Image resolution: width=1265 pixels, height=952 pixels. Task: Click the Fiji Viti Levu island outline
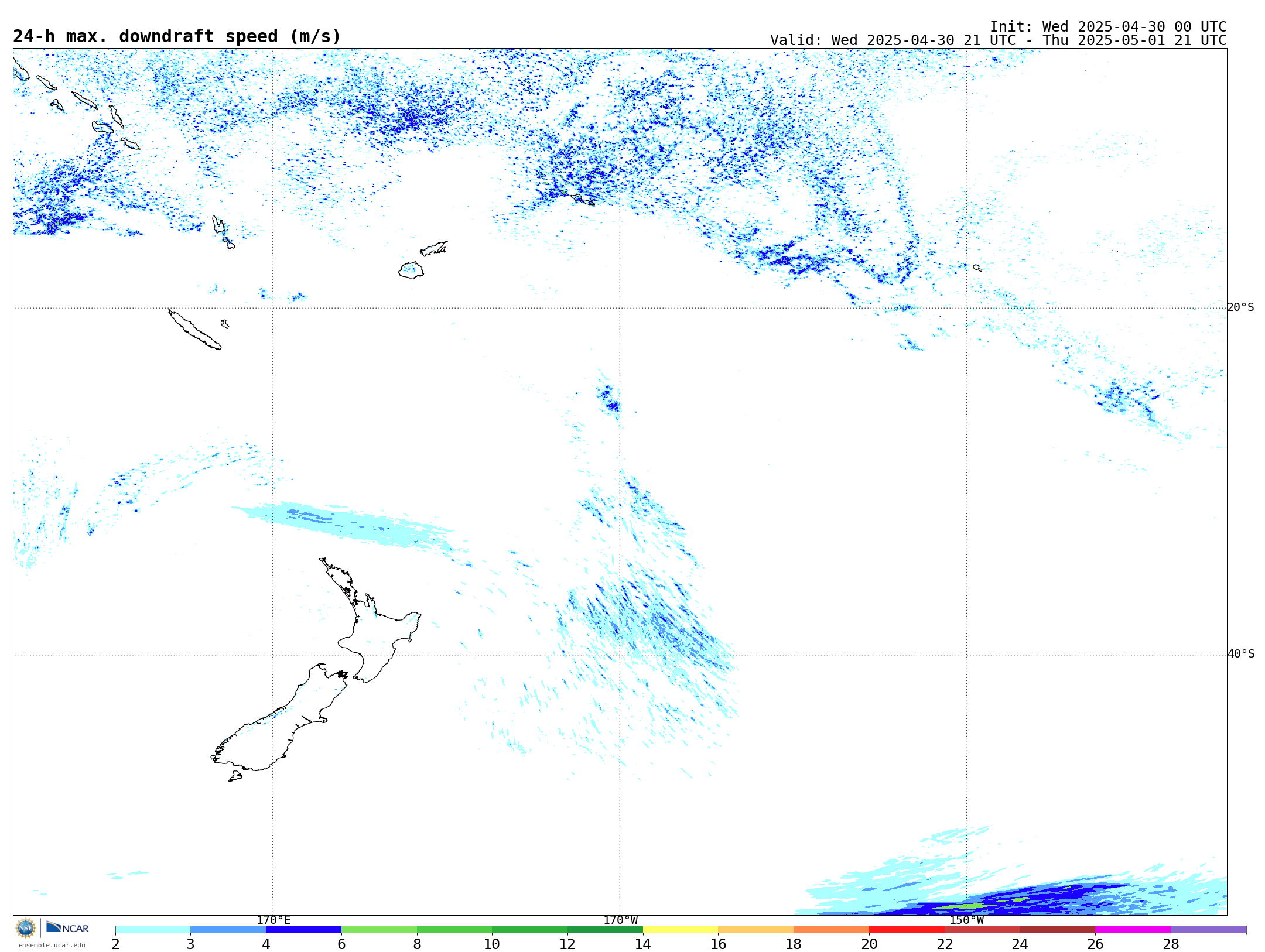point(411,270)
